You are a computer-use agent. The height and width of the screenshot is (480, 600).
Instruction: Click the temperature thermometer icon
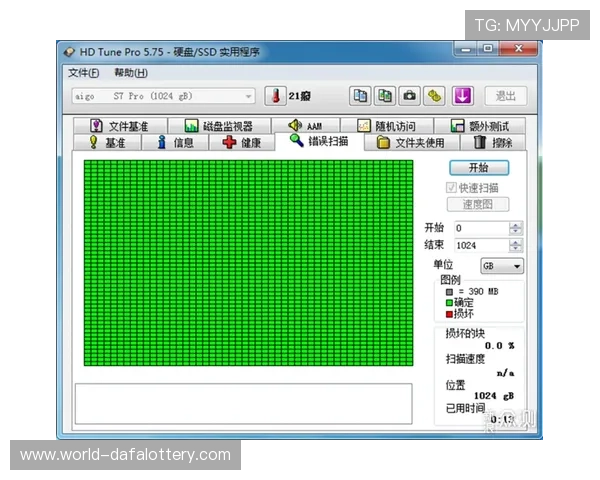click(x=275, y=96)
